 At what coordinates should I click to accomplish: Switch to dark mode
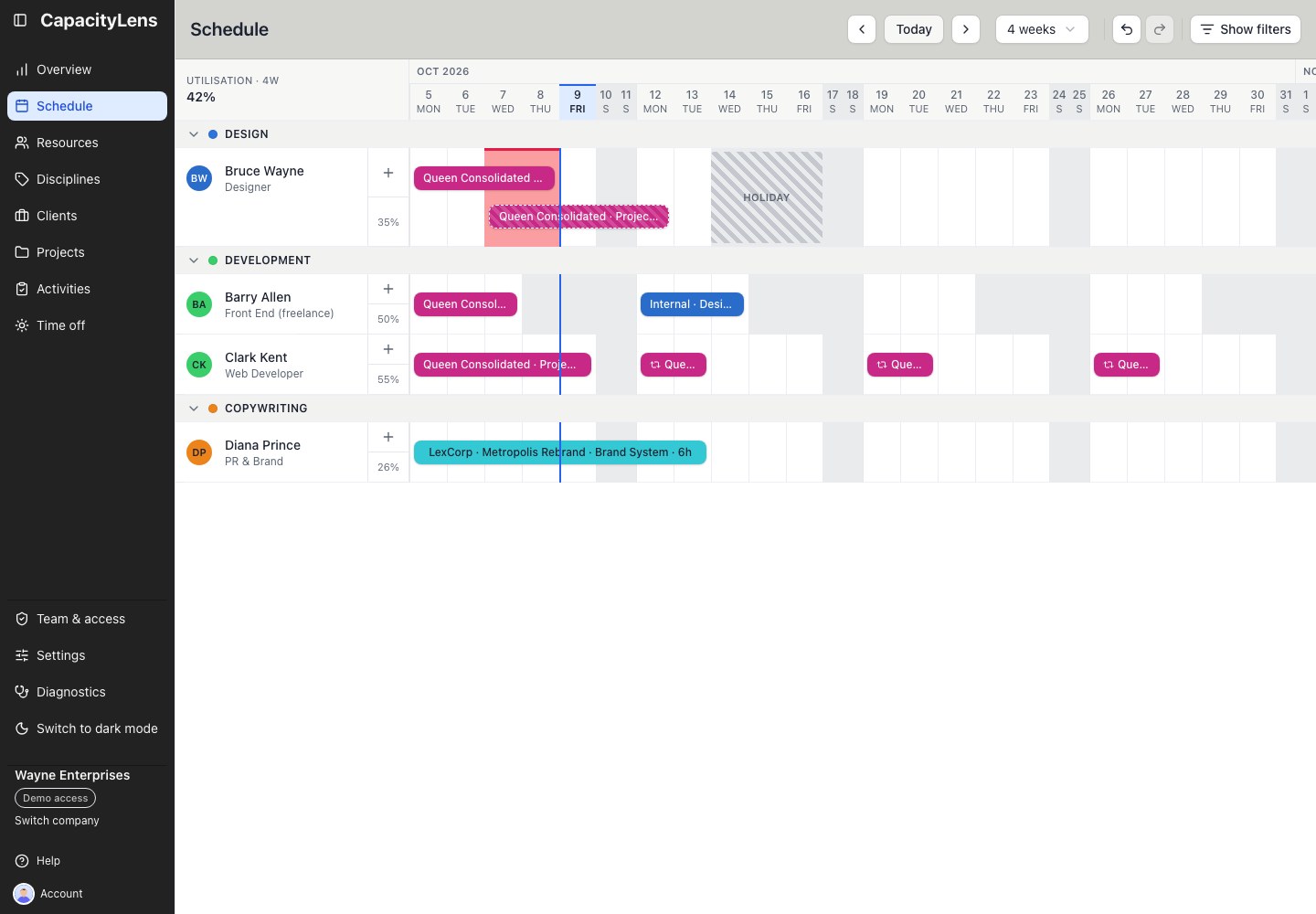tap(87, 728)
